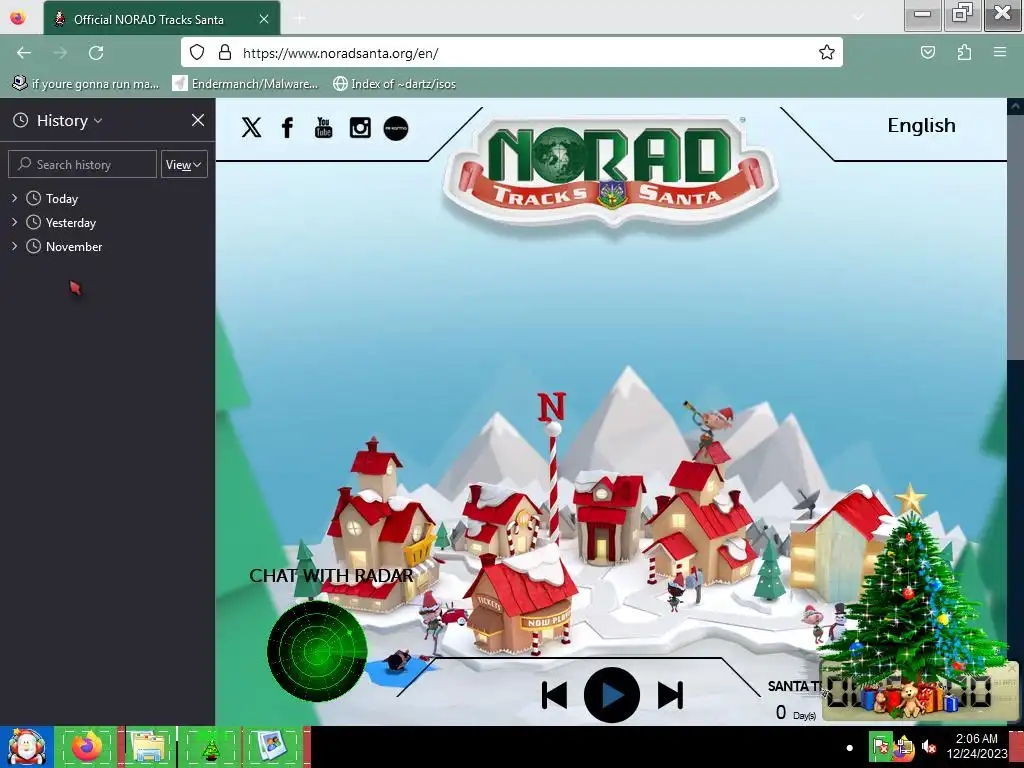Close the NORAD Tracks Santa tab
Image resolution: width=1024 pixels, height=768 pixels.
(264, 20)
